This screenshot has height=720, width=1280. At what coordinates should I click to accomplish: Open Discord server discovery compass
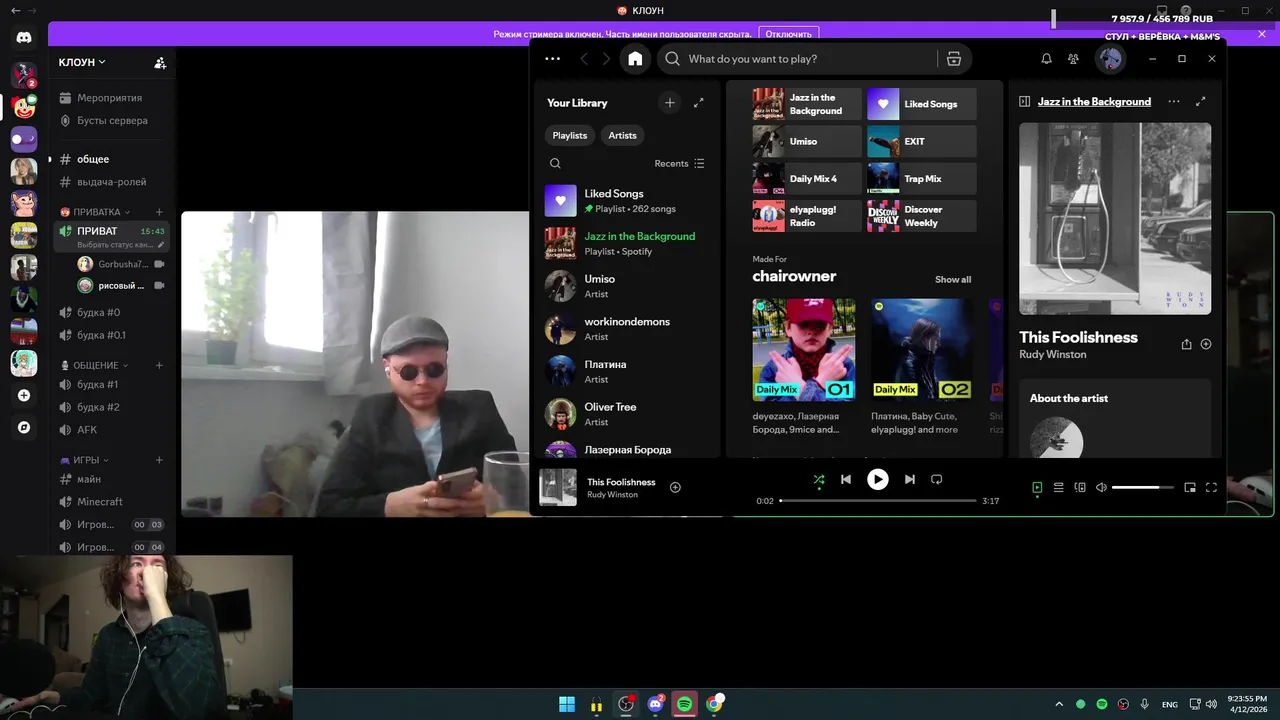24,427
